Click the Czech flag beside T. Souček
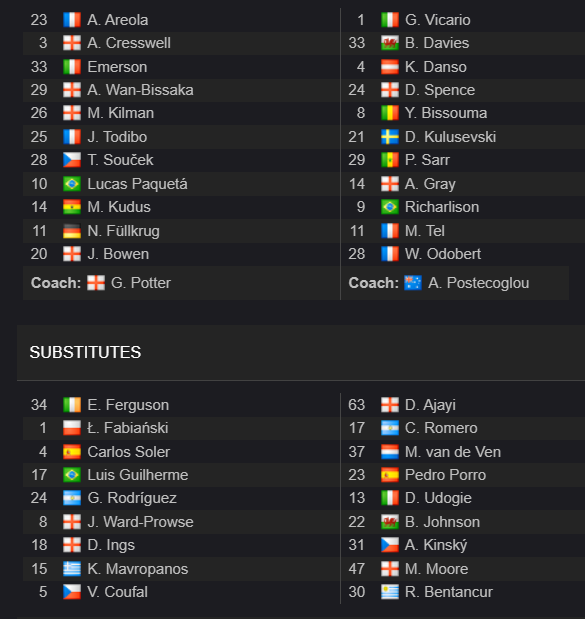The image size is (585, 619). point(72,160)
